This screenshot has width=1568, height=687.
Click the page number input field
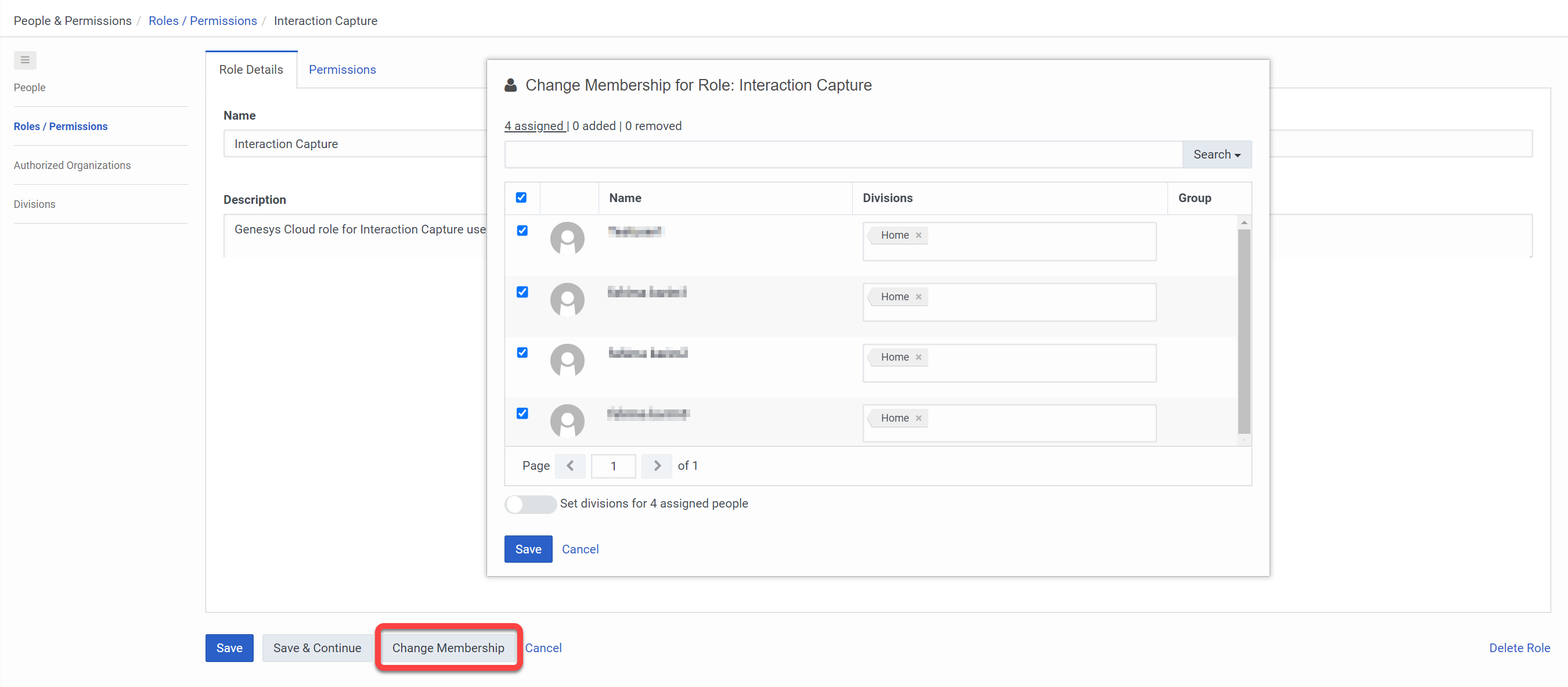coord(613,465)
